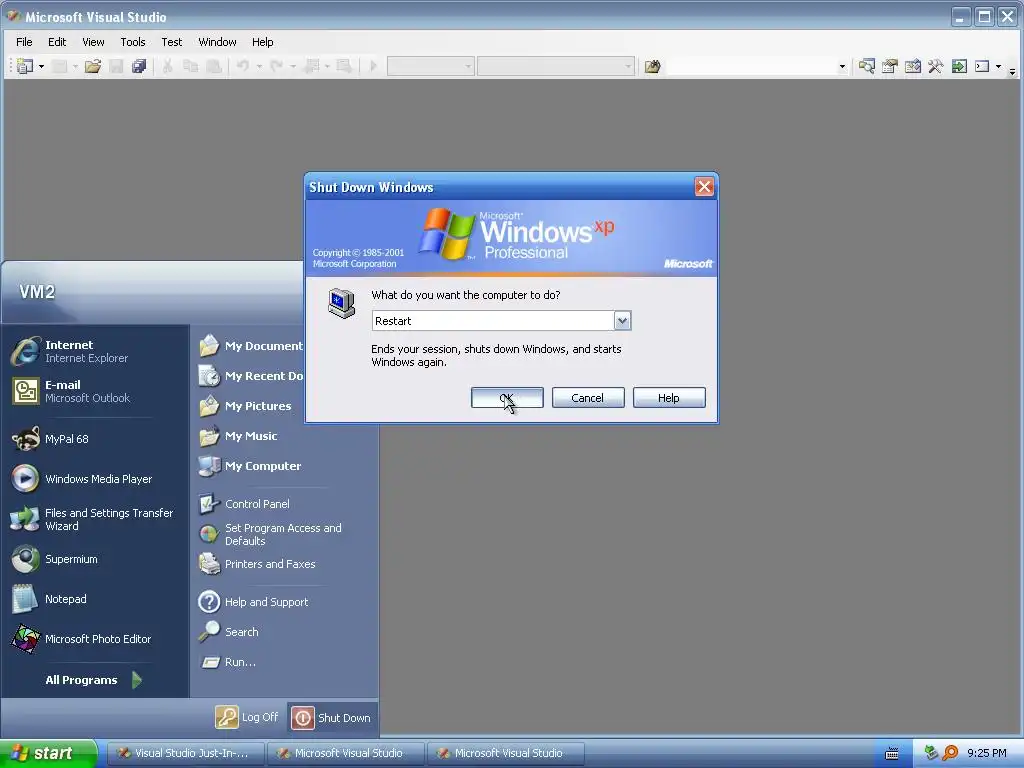Click the Command Window toolbar icon

982,66
